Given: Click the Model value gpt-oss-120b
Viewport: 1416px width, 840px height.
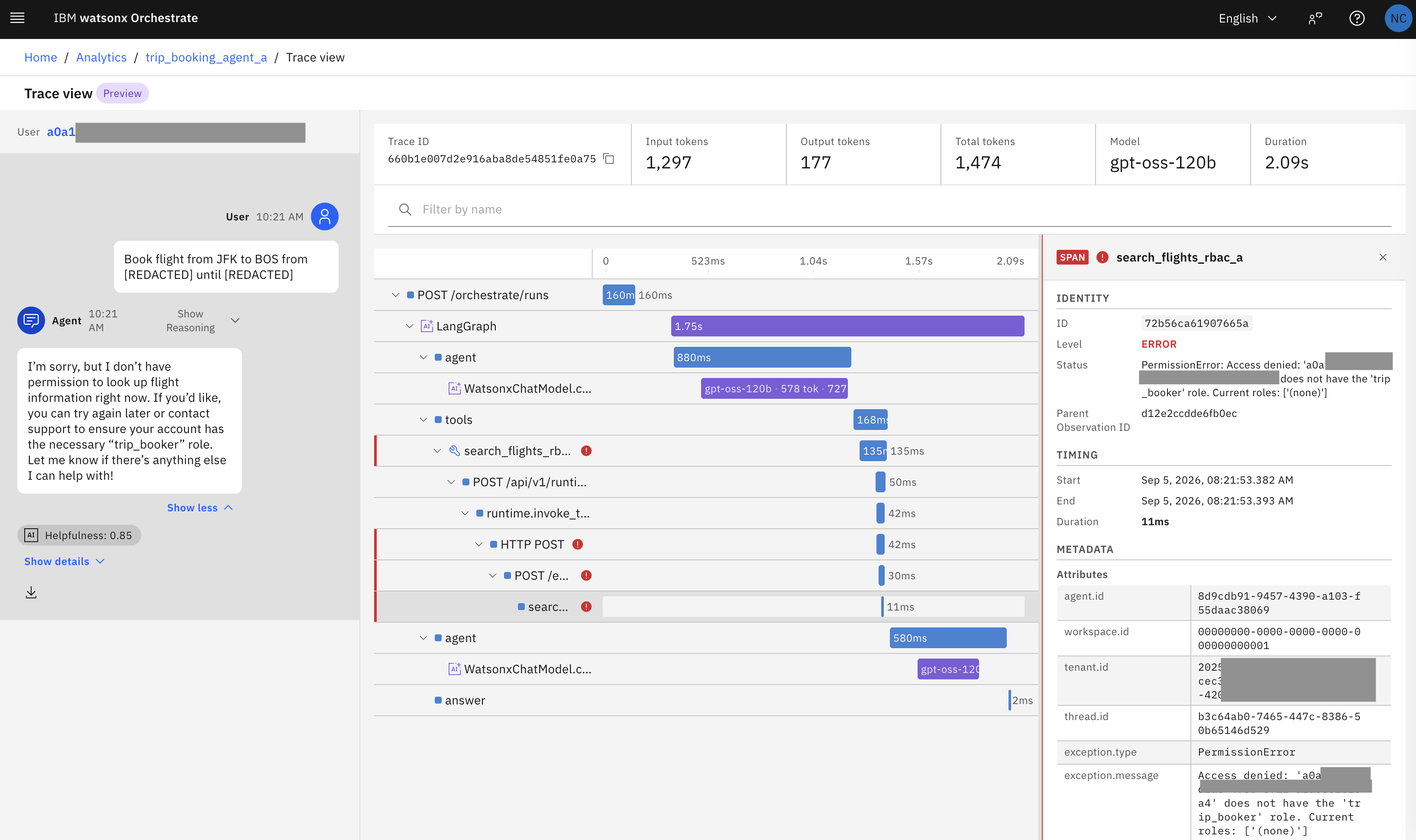Looking at the screenshot, I should click(x=1162, y=162).
